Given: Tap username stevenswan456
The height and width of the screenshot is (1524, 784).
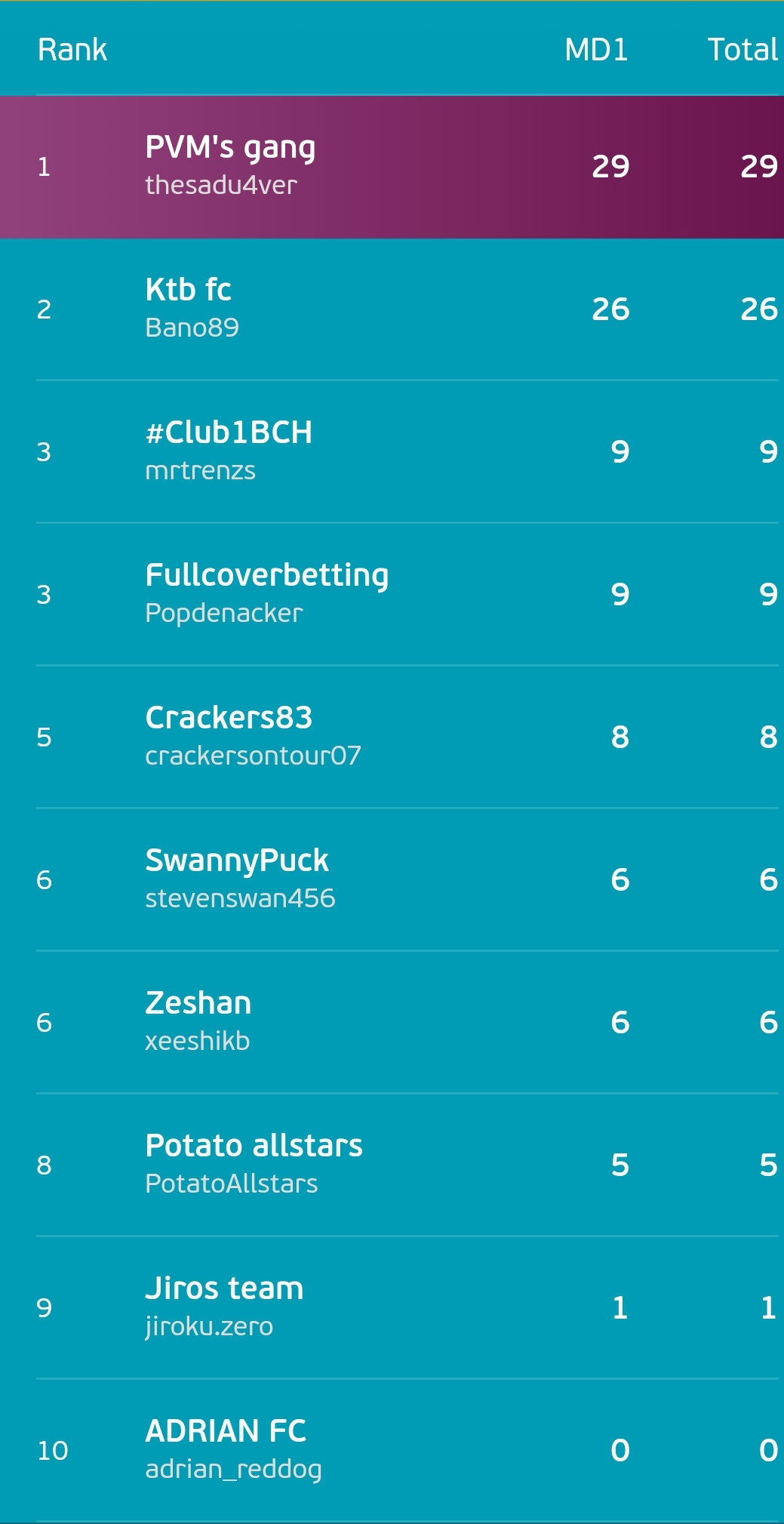Looking at the screenshot, I should pos(240,898).
